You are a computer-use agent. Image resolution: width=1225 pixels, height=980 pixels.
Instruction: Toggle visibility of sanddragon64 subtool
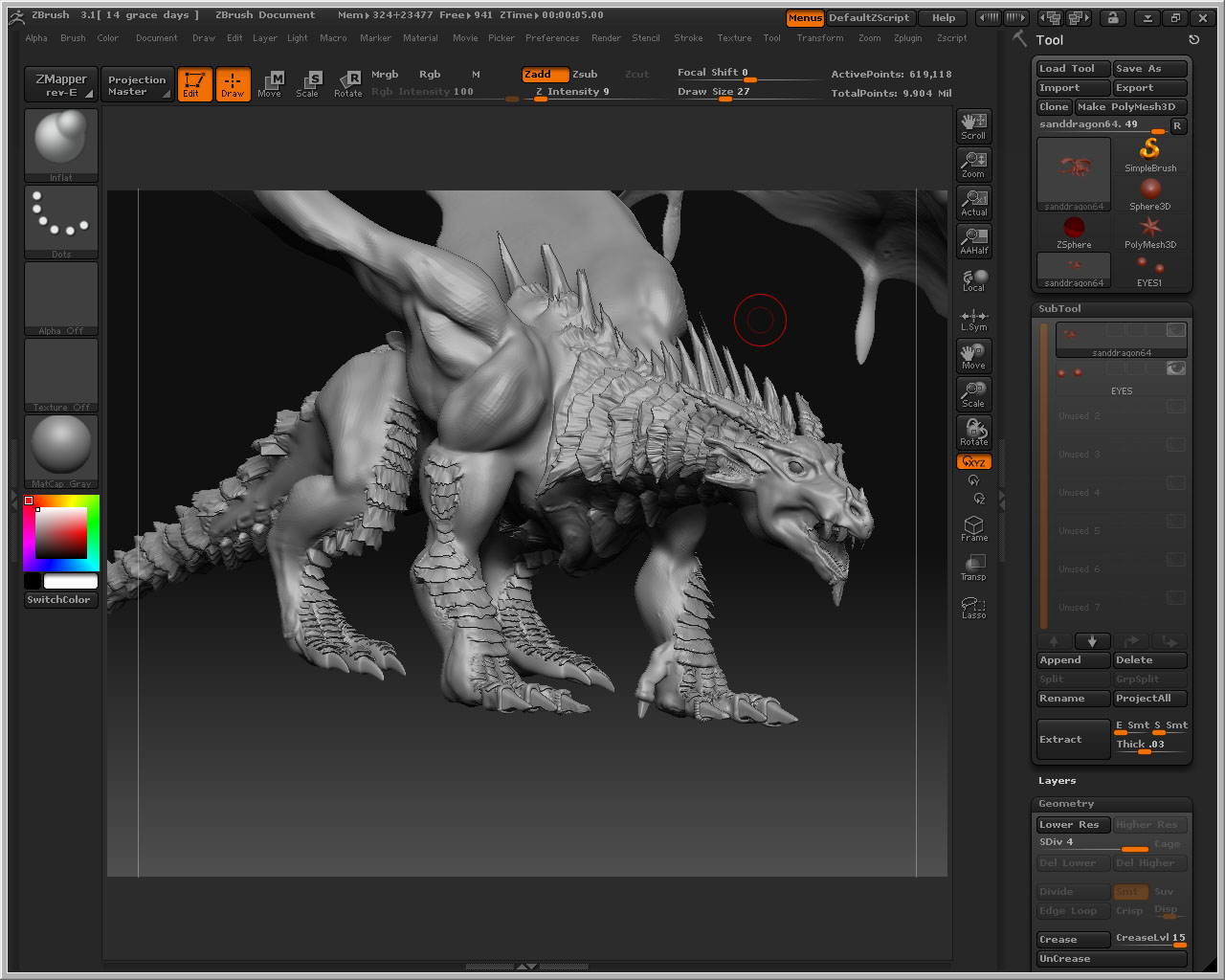1175,330
